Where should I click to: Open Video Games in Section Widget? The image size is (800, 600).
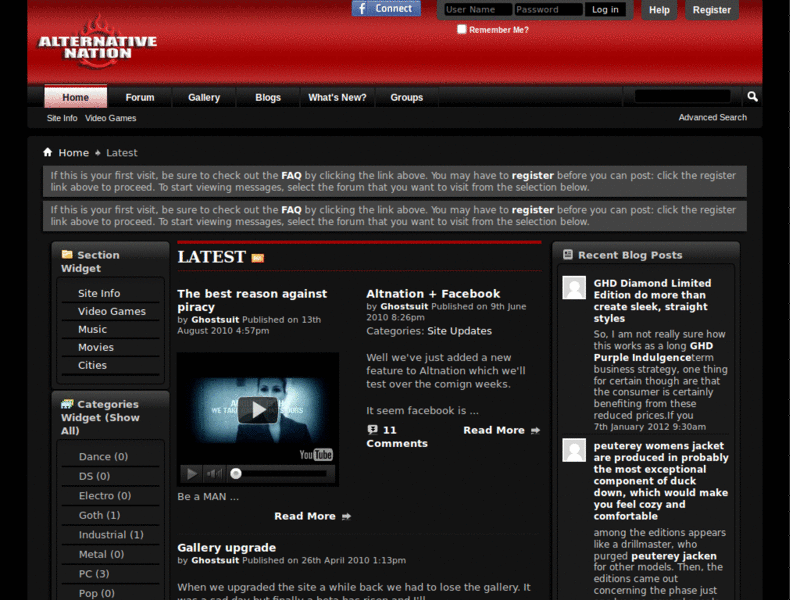(112, 311)
